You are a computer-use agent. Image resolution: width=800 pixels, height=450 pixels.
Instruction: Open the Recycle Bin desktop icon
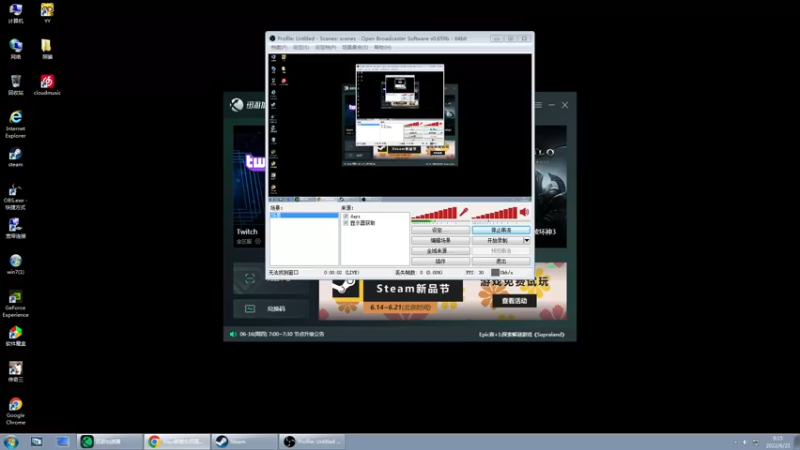15,85
